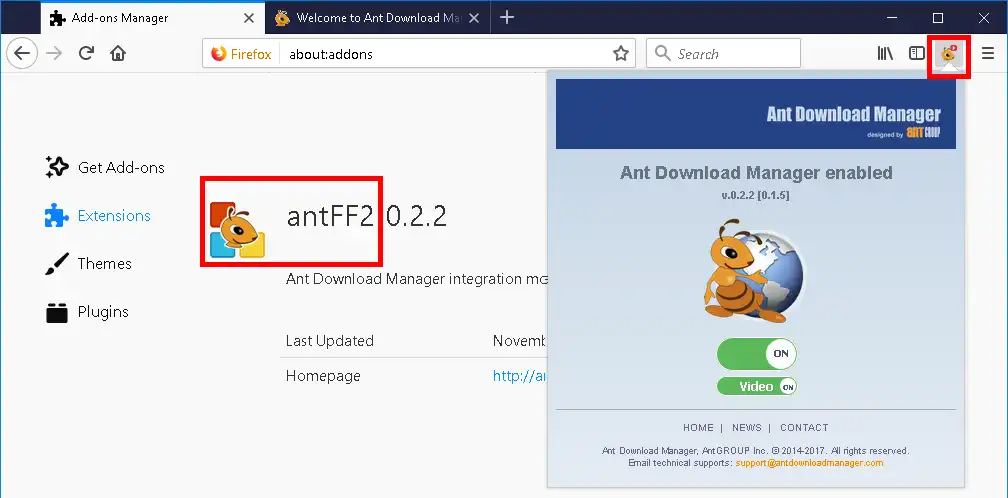Open a new tab with plus button

[x=507, y=17]
